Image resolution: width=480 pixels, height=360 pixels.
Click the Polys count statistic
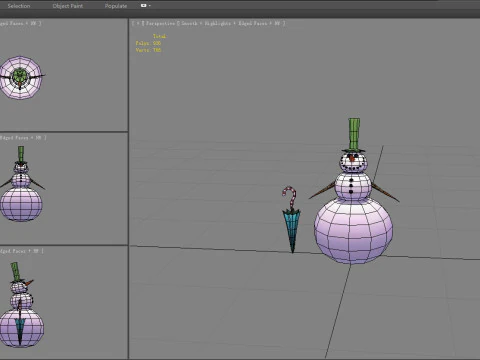tap(148, 43)
